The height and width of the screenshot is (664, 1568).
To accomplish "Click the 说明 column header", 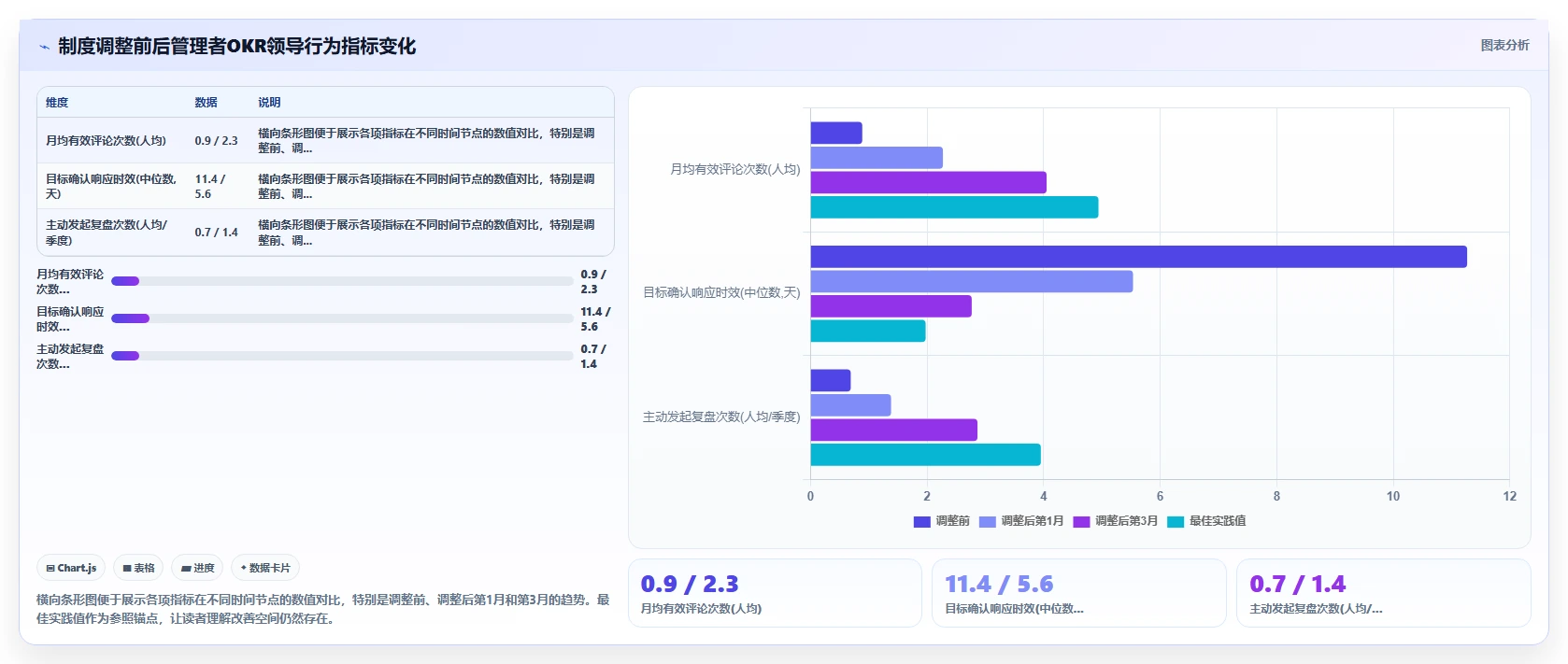I will (x=269, y=103).
